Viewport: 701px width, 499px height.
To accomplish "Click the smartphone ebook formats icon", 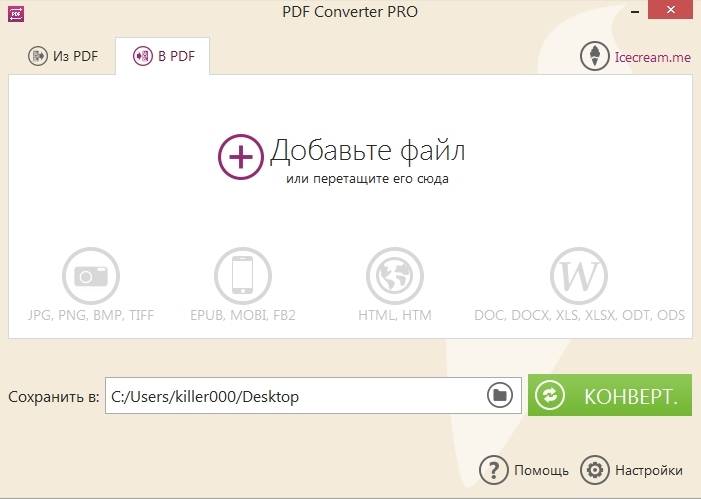I will [243, 276].
